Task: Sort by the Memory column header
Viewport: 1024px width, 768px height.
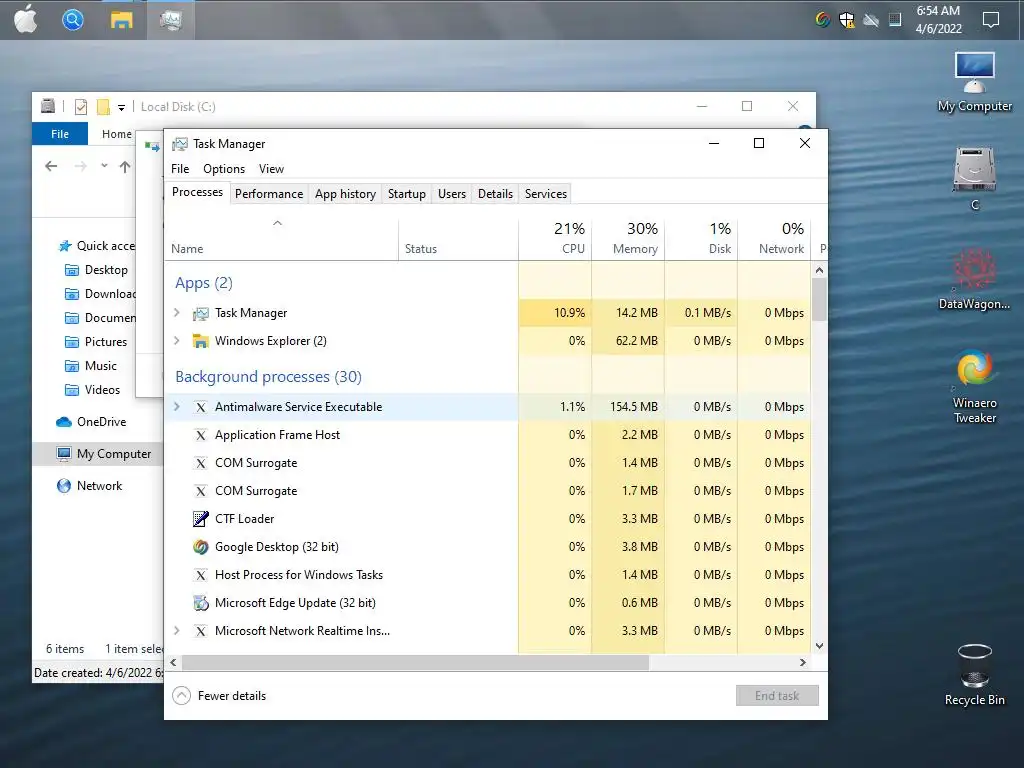Action: 628,238
